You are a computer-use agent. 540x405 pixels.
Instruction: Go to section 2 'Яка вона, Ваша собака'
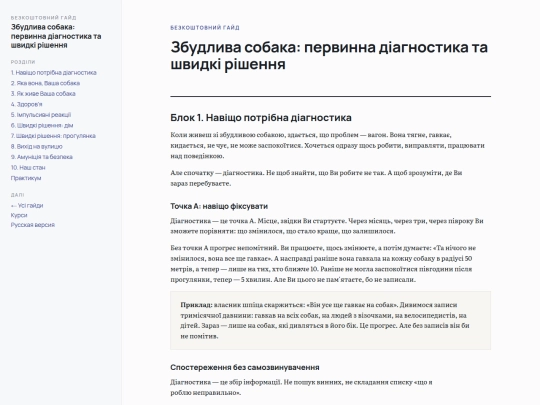45,83
